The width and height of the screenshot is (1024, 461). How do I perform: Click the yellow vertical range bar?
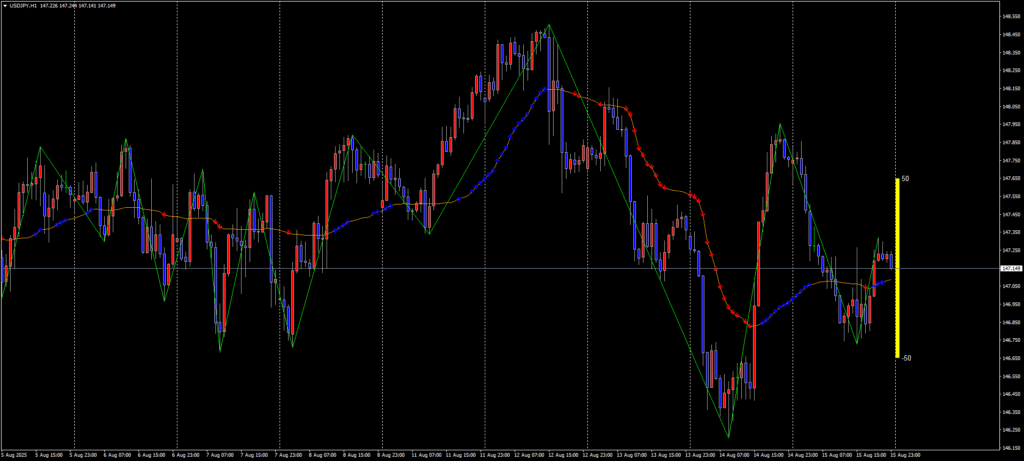tap(897, 268)
